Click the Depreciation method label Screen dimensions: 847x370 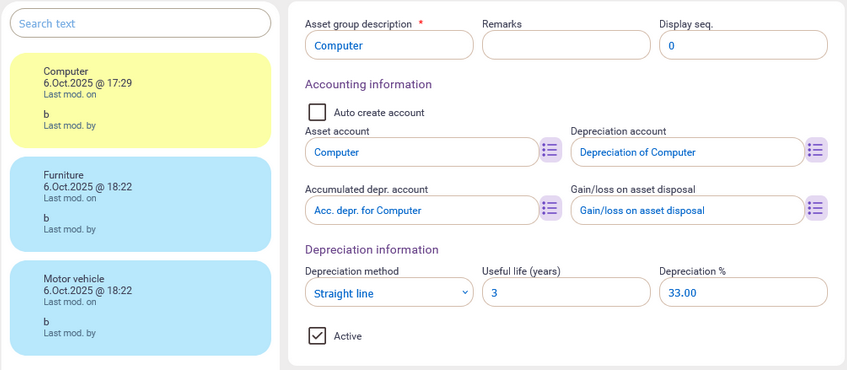[x=352, y=271]
